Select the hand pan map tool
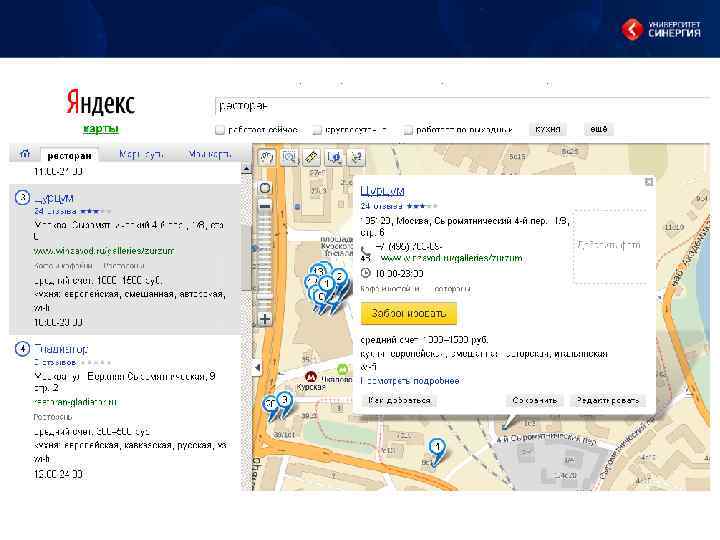This screenshot has height=540, width=720. 267,158
